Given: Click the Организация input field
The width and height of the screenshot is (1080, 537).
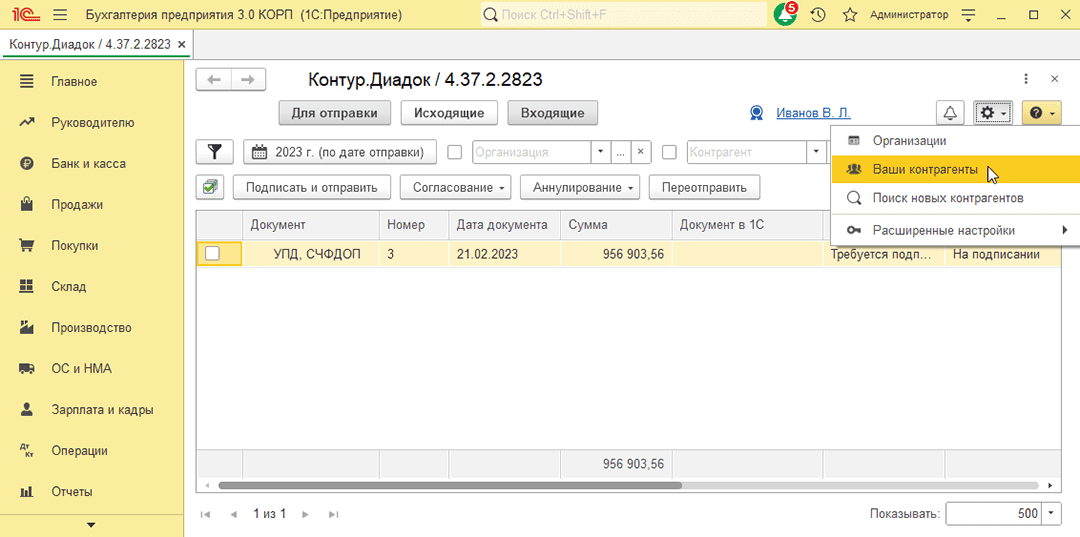Looking at the screenshot, I should (532, 153).
